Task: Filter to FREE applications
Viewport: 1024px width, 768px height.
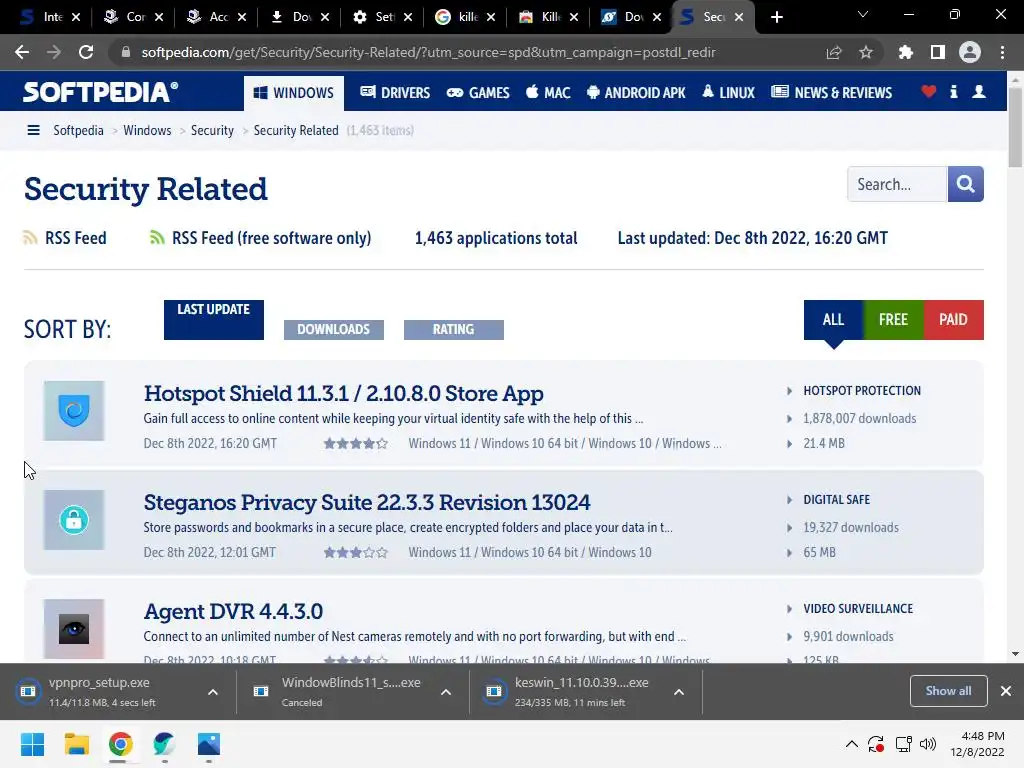Action: [x=893, y=319]
